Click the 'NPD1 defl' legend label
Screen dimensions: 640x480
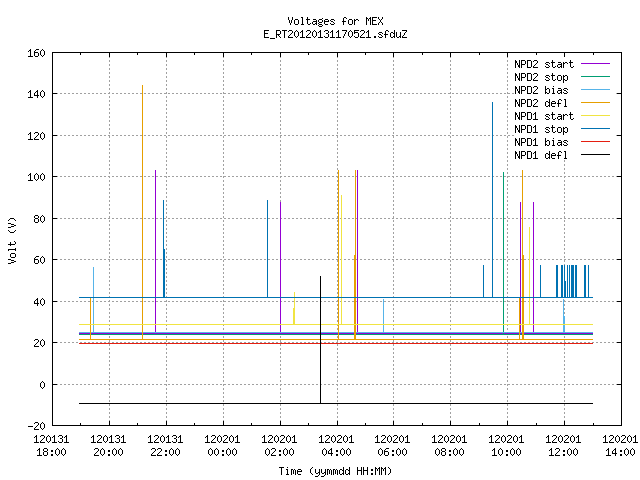(x=541, y=156)
